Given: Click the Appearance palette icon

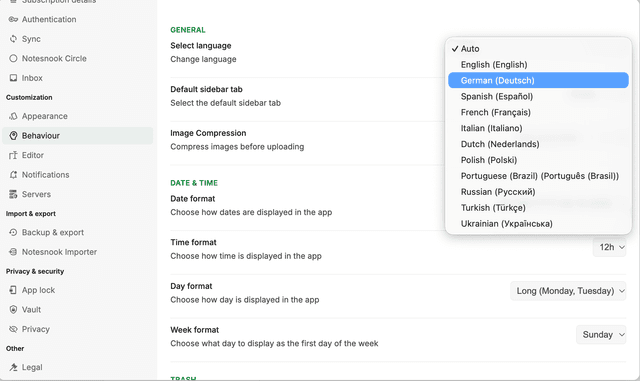Looking at the screenshot, I should [13, 116].
